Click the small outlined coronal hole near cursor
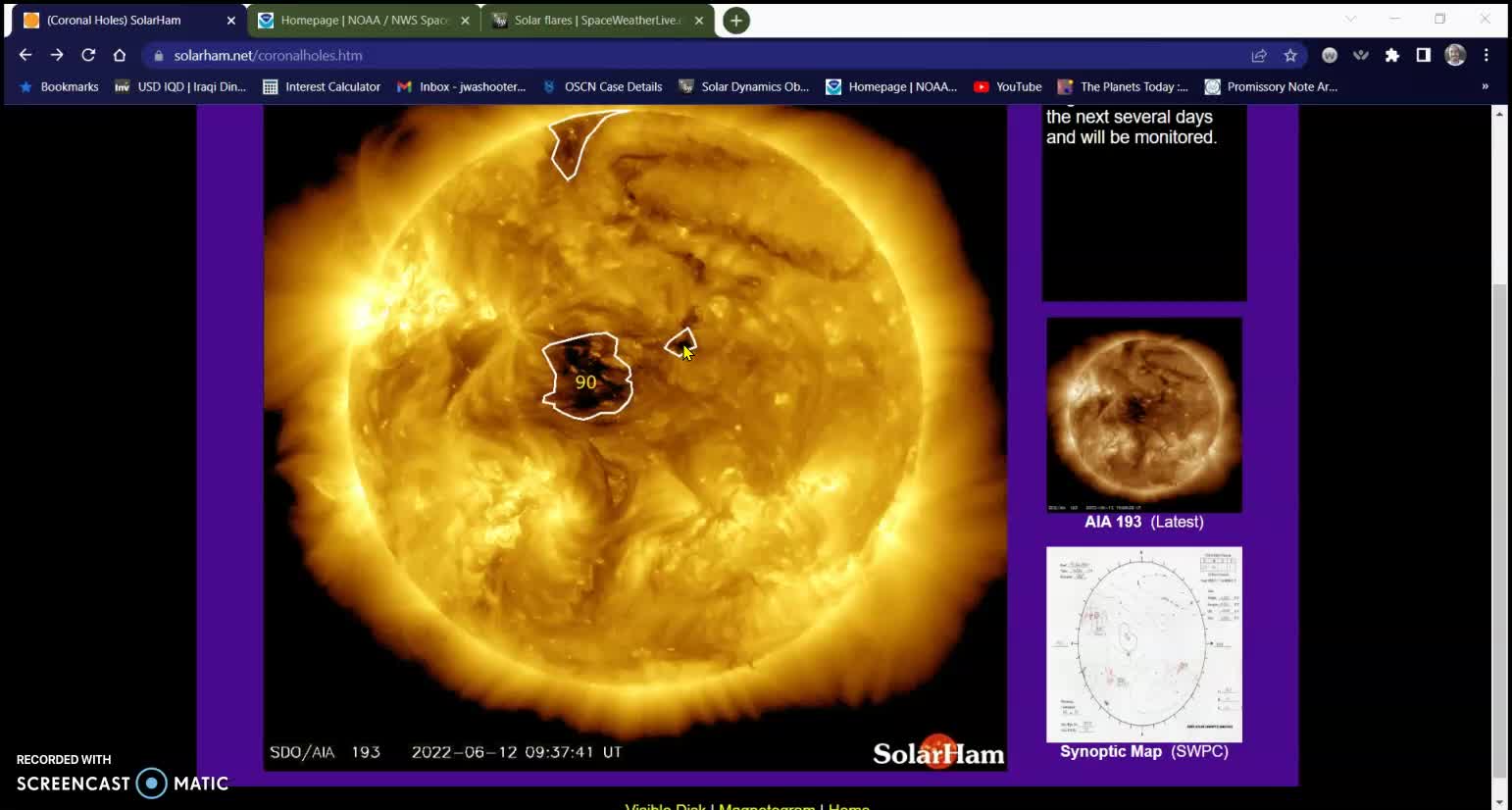 680,342
